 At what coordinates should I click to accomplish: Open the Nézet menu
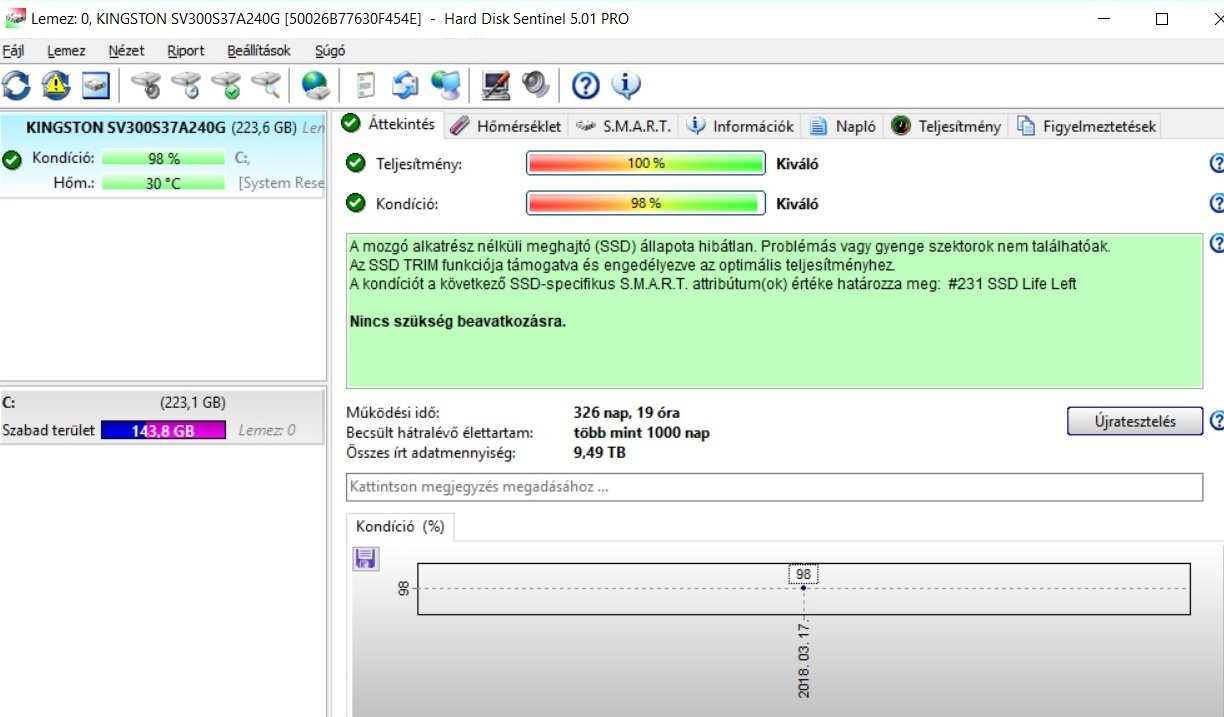(x=126, y=51)
